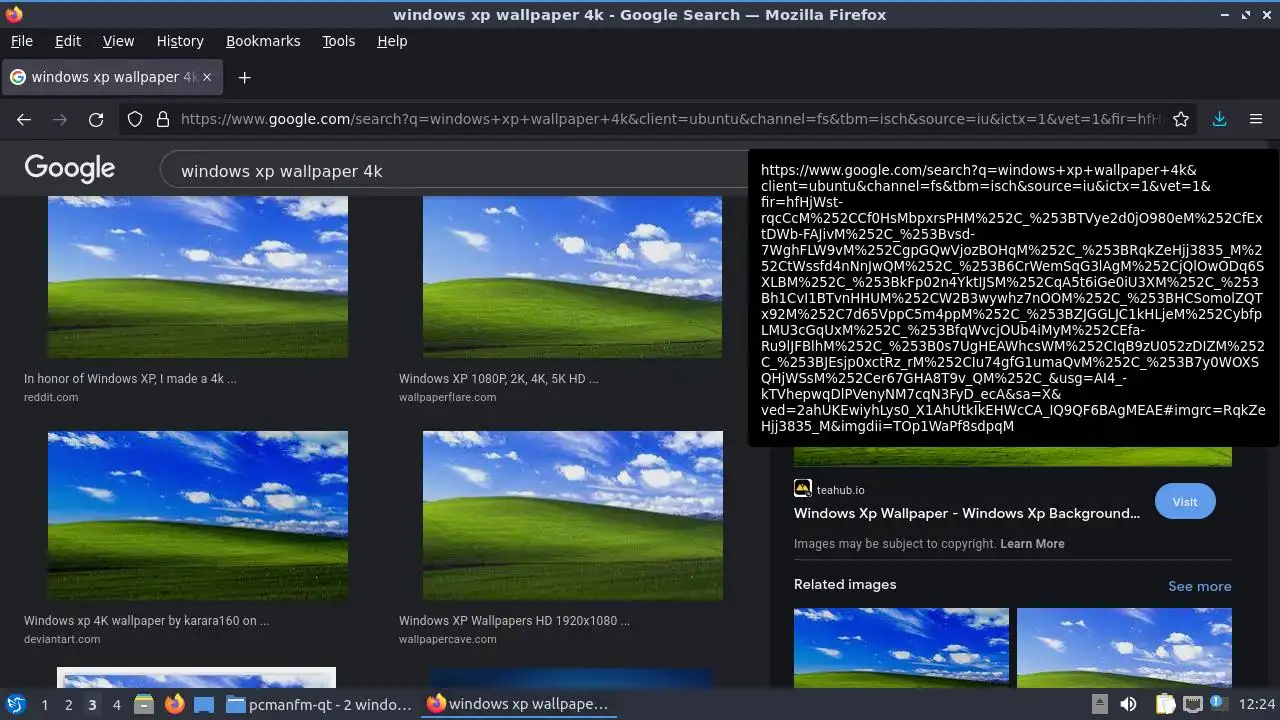Open the Tools menu
The height and width of the screenshot is (720, 1280).
click(339, 41)
